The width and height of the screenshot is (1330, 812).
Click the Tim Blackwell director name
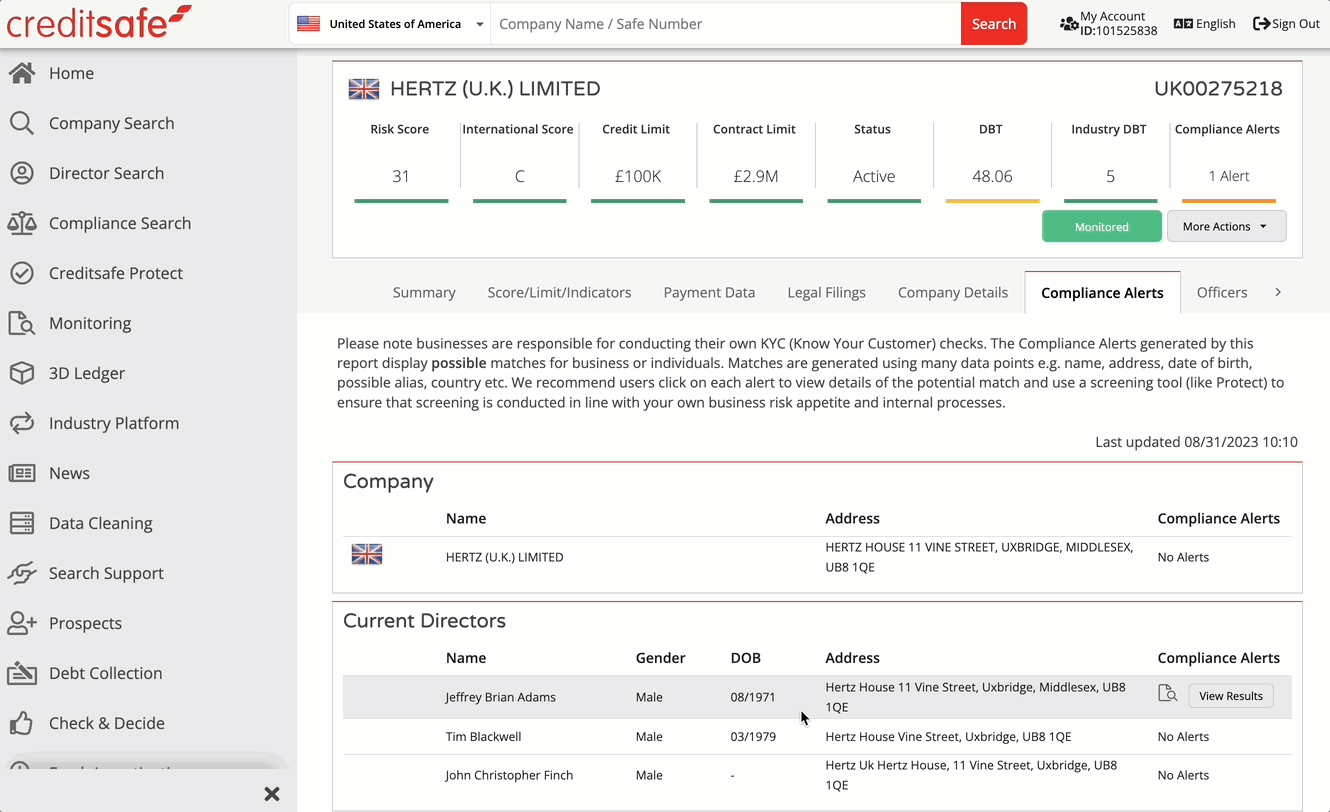(483, 737)
